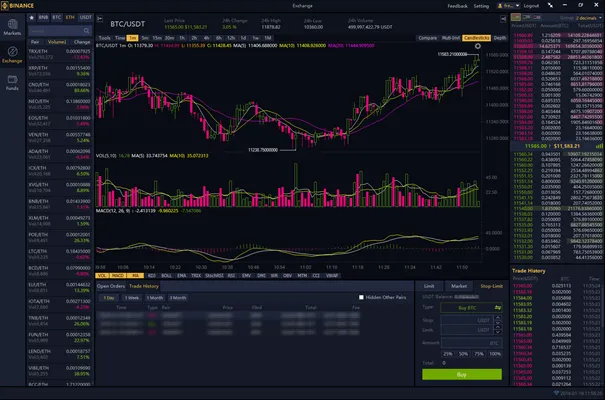Enable the KDJ indicator
Image resolution: width=605 pixels, height=400 pixels.
pyautogui.click(x=152, y=276)
